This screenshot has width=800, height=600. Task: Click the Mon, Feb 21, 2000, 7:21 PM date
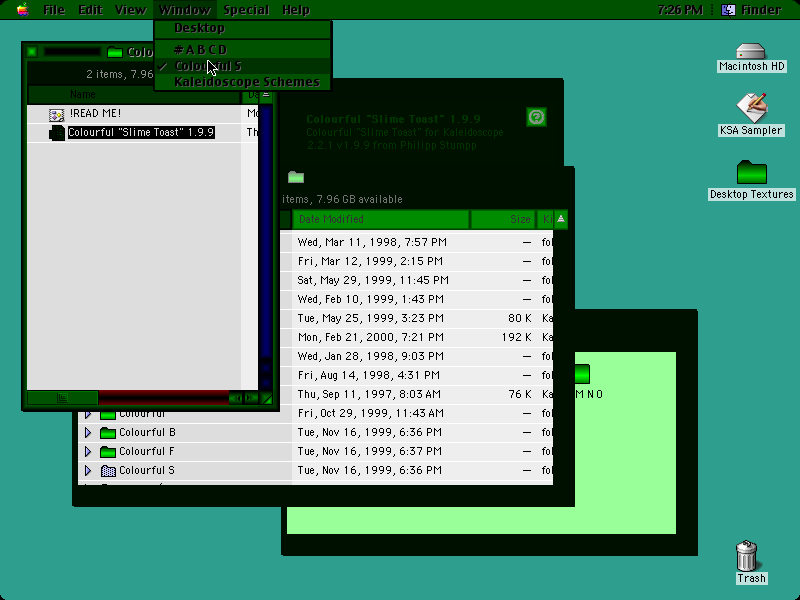[x=371, y=337]
